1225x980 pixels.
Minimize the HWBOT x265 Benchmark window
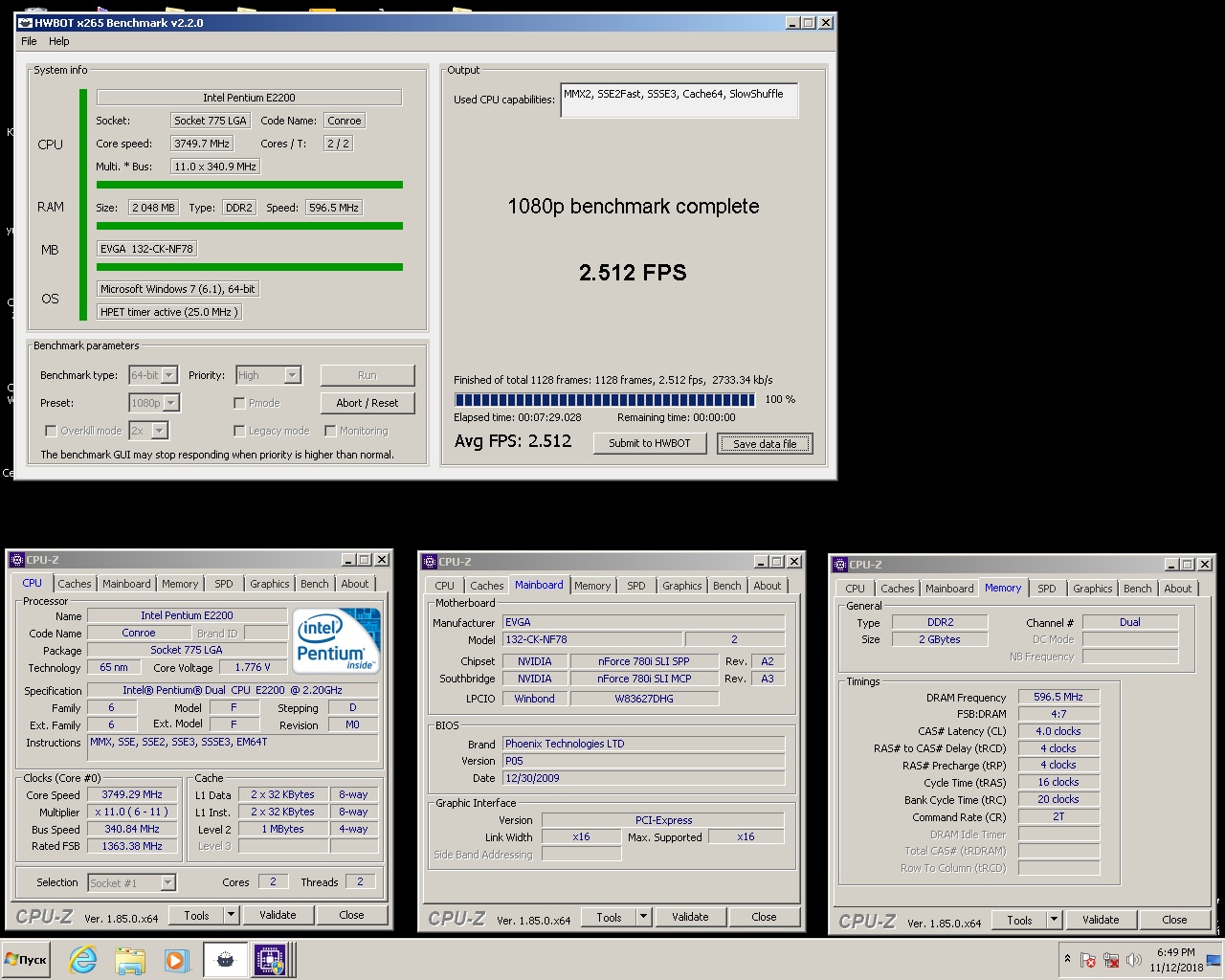point(791,23)
